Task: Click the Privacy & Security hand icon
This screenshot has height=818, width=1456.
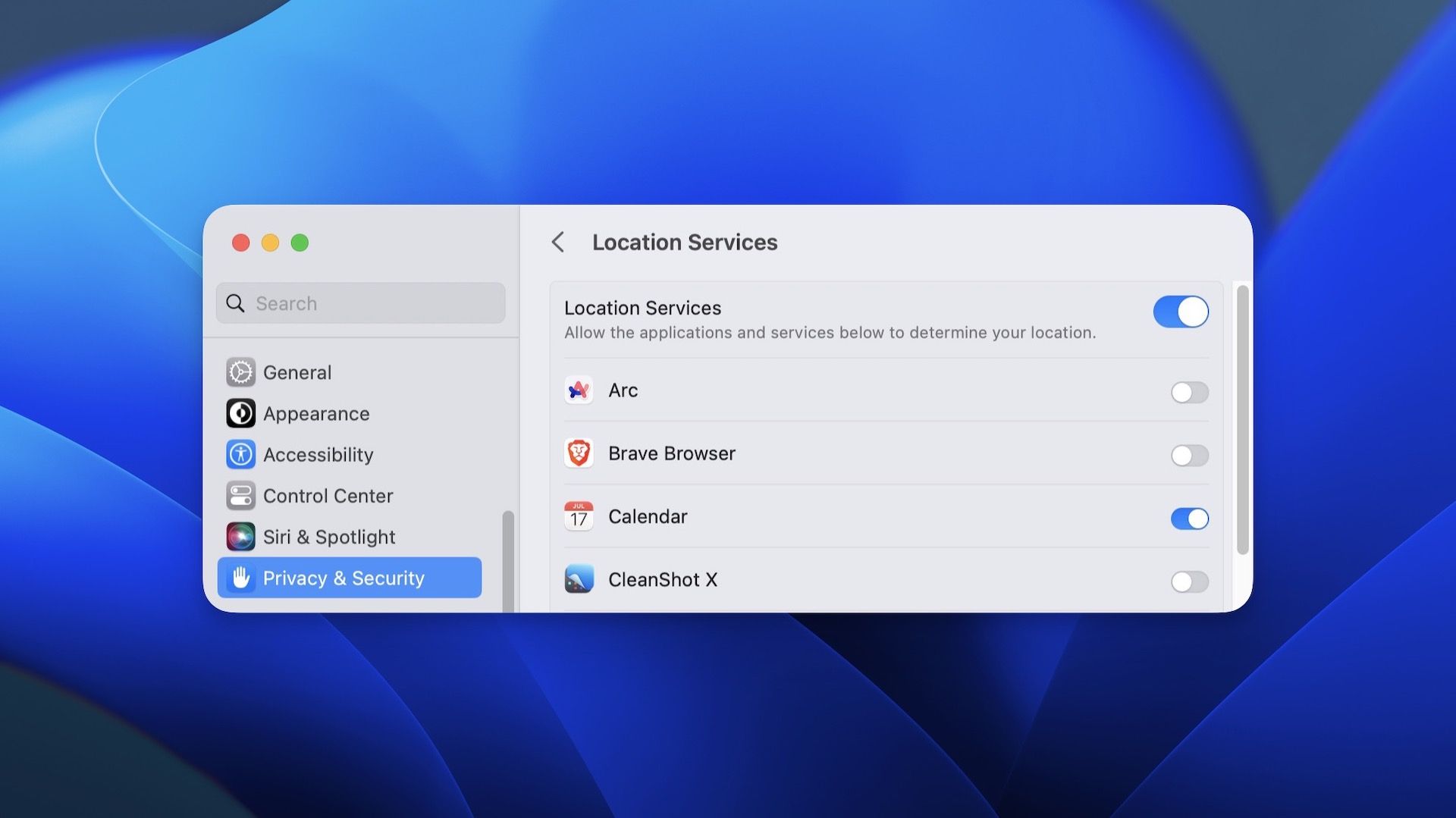Action: [240, 578]
